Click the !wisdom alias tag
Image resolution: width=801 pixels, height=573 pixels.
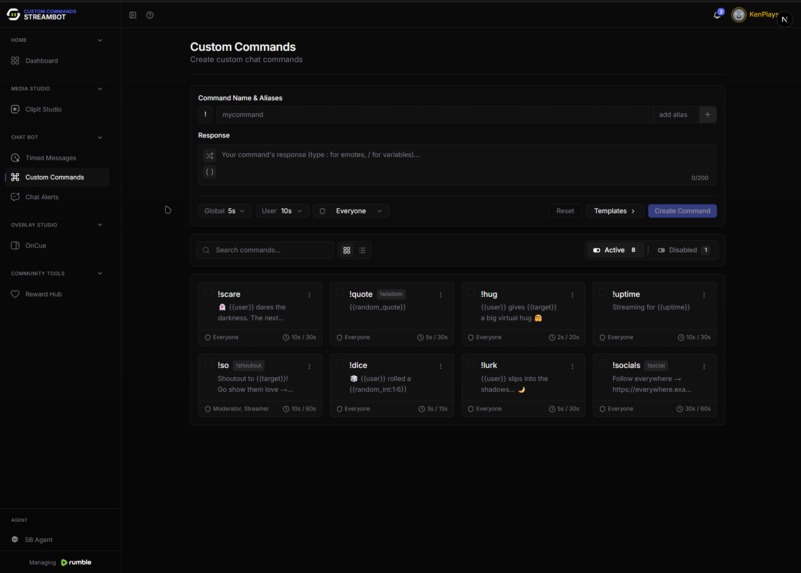coord(391,294)
